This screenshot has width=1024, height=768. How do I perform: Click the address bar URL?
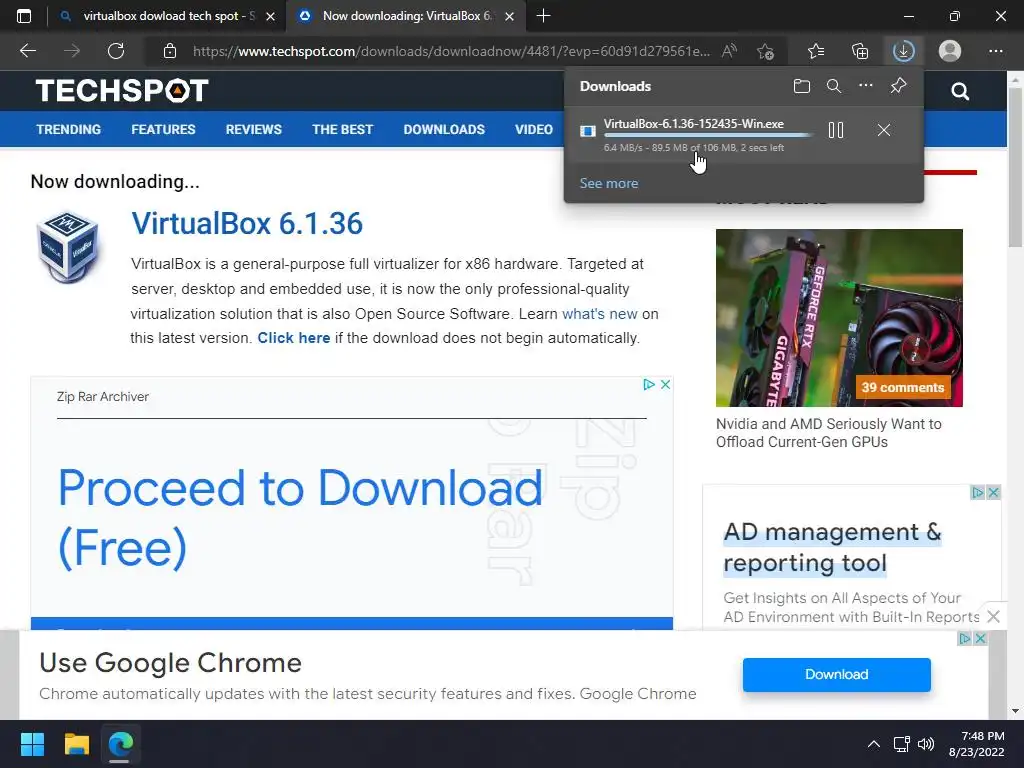(x=451, y=51)
